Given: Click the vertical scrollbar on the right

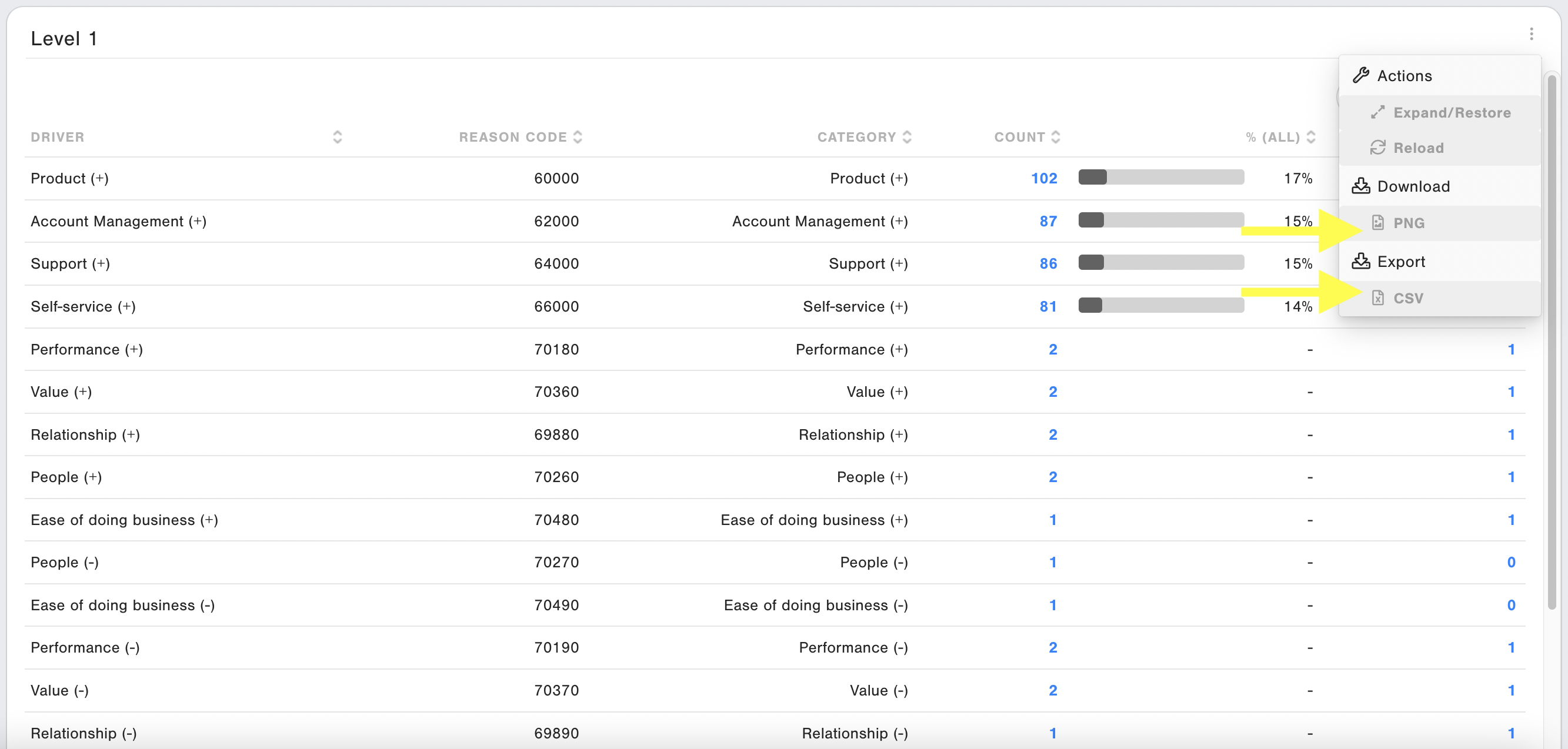Looking at the screenshot, I should pos(1552,341).
